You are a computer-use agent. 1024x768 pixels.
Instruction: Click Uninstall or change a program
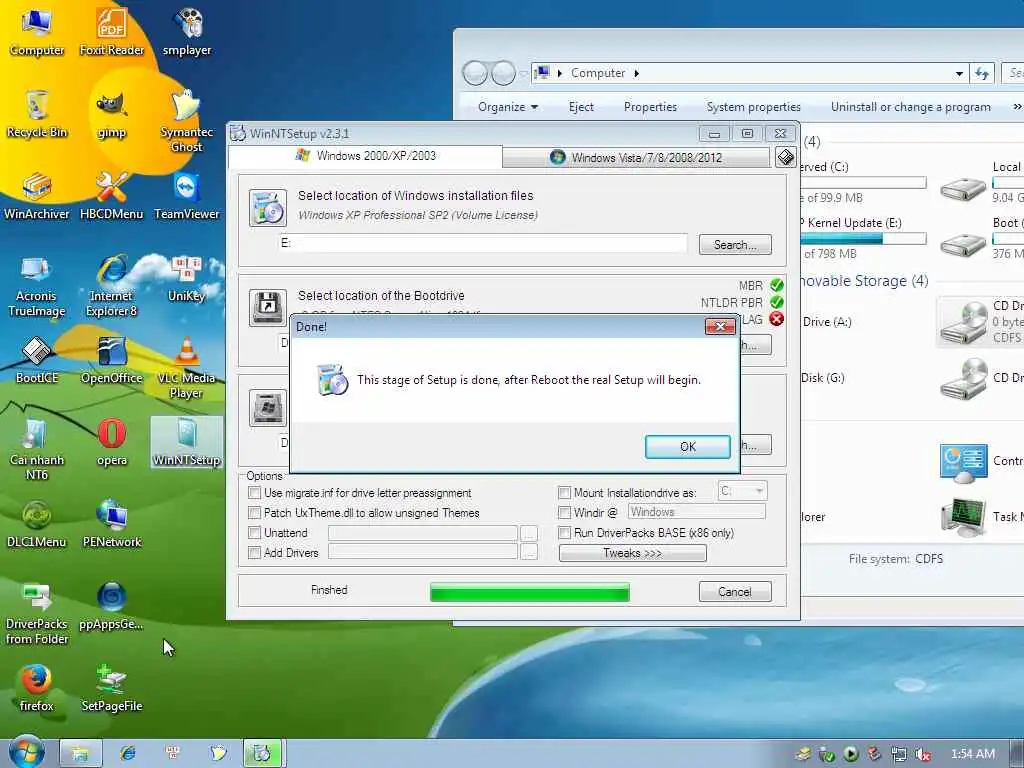[910, 107]
